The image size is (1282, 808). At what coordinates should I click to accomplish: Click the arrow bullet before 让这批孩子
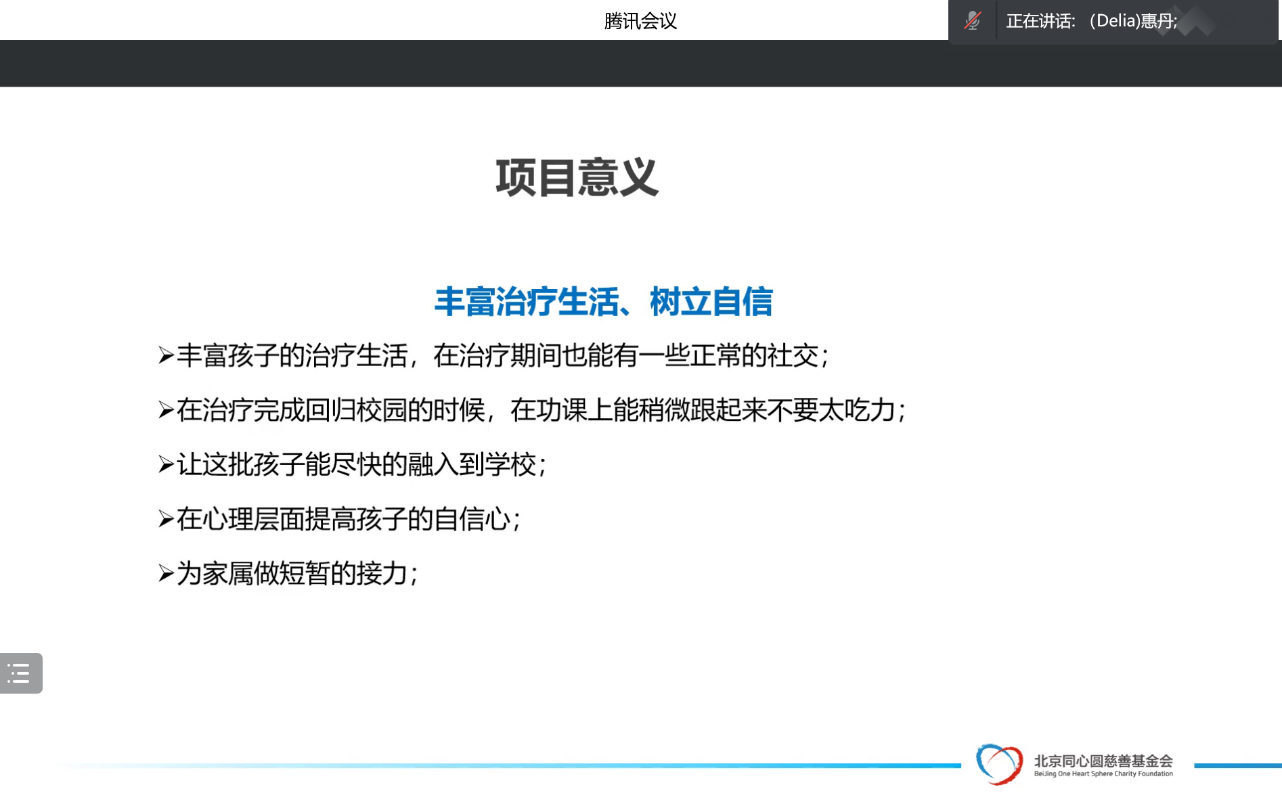(165, 464)
